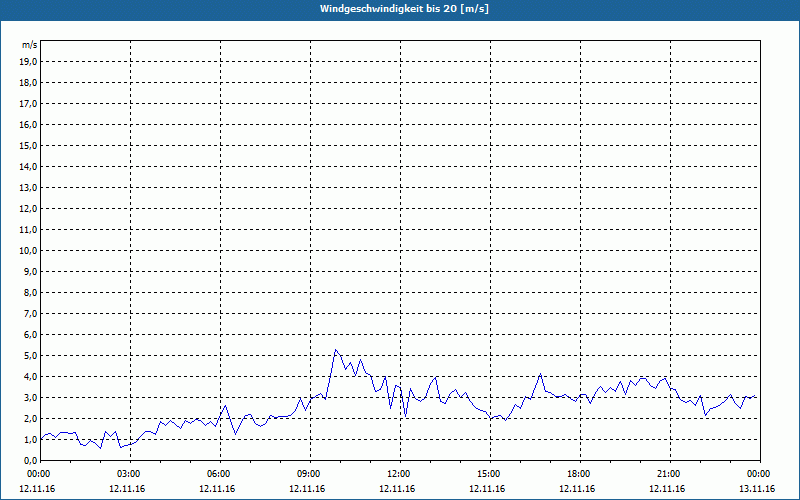Select the '03:00' time label
Image resolution: width=800 pixels, height=500 pixels.
click(x=130, y=474)
